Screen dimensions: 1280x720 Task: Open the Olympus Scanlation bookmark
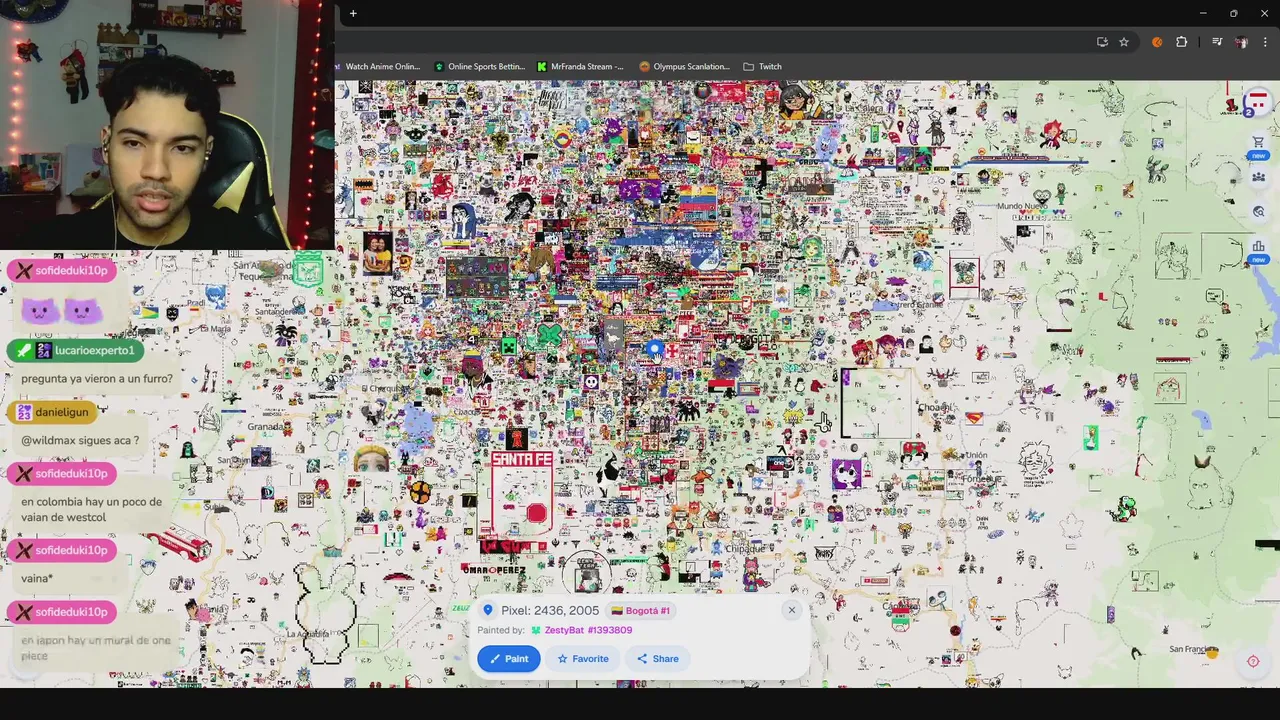(x=685, y=67)
